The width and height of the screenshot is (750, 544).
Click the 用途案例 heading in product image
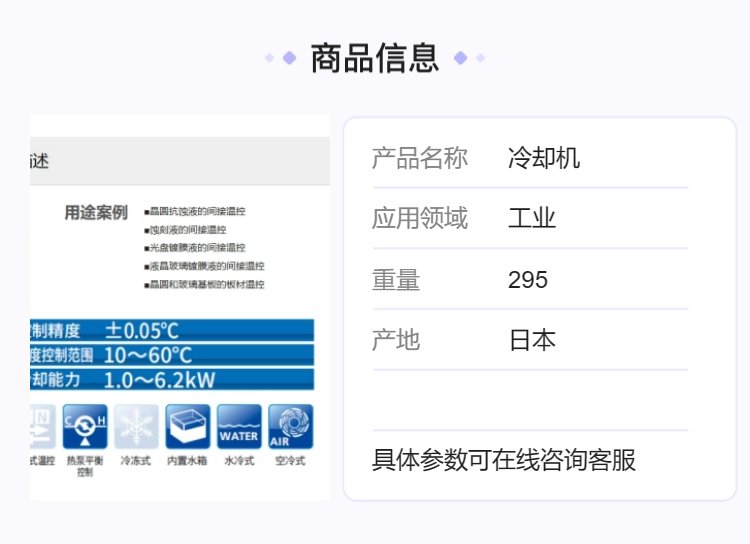96,212
